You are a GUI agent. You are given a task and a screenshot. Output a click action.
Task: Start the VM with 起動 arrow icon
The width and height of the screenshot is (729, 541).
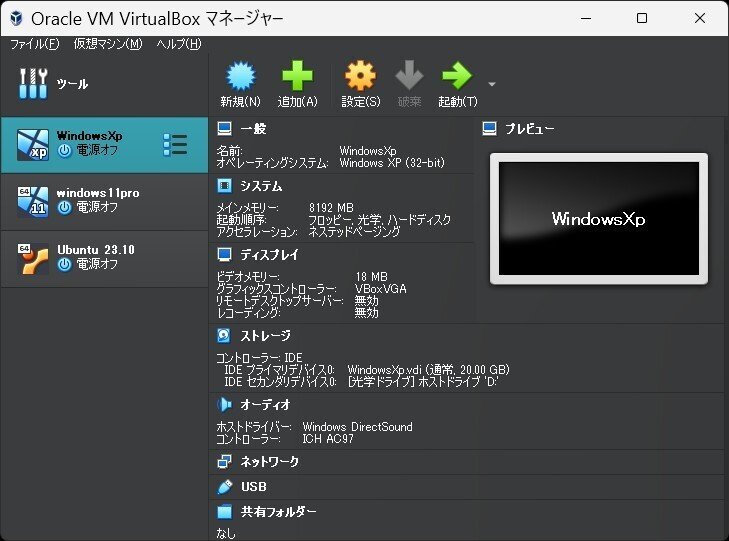457,76
